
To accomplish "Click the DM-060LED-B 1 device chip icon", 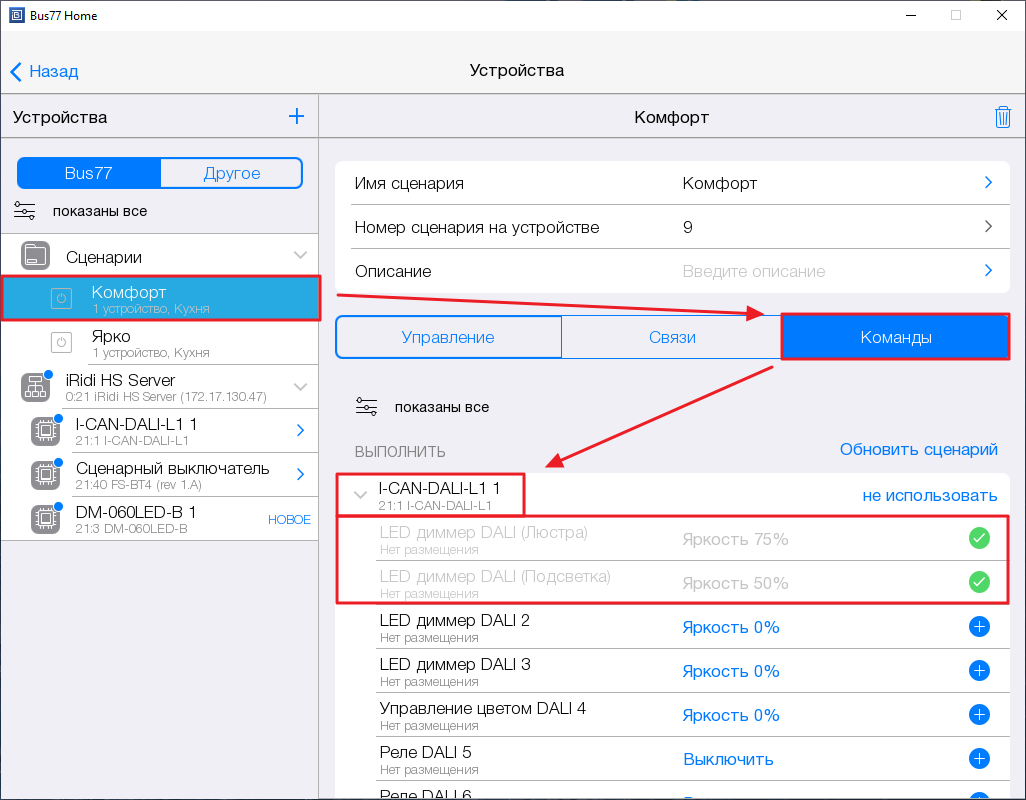I will pyautogui.click(x=44, y=519).
